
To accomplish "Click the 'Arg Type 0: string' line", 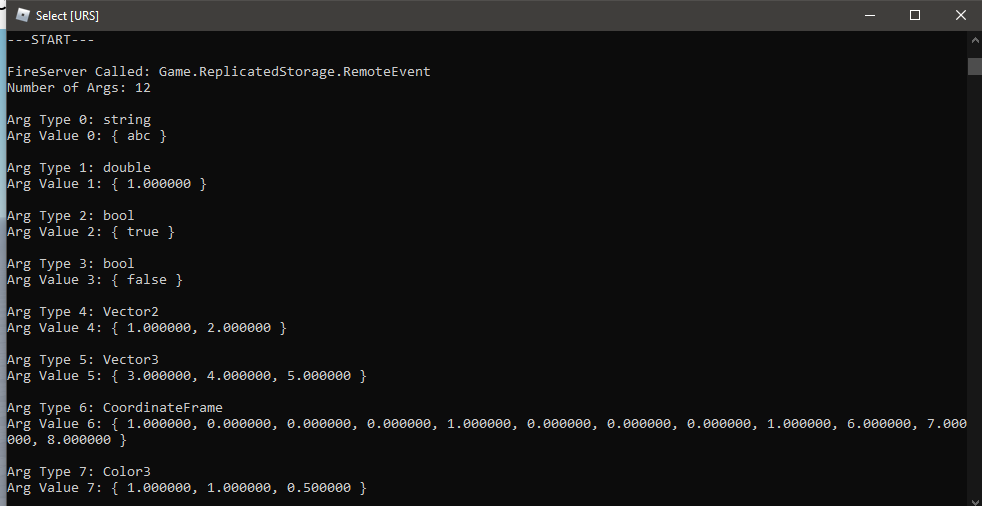I will (79, 120).
